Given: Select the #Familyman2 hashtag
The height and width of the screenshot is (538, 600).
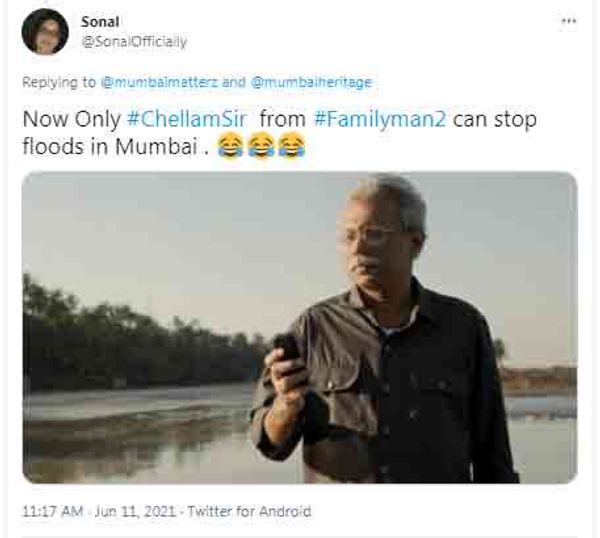Looking at the screenshot, I should pyautogui.click(x=380, y=119).
